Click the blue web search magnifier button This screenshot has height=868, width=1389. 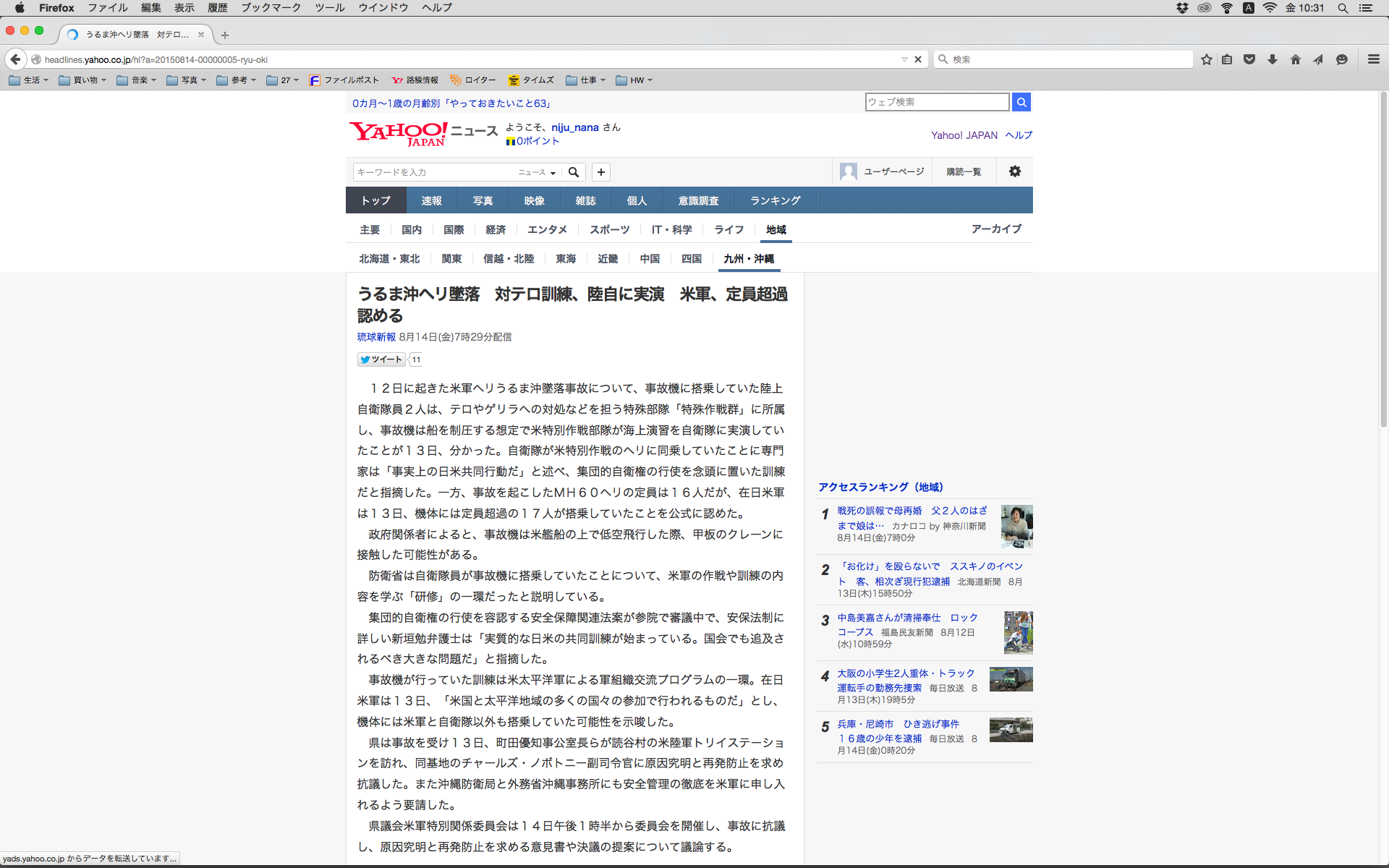click(x=1021, y=102)
